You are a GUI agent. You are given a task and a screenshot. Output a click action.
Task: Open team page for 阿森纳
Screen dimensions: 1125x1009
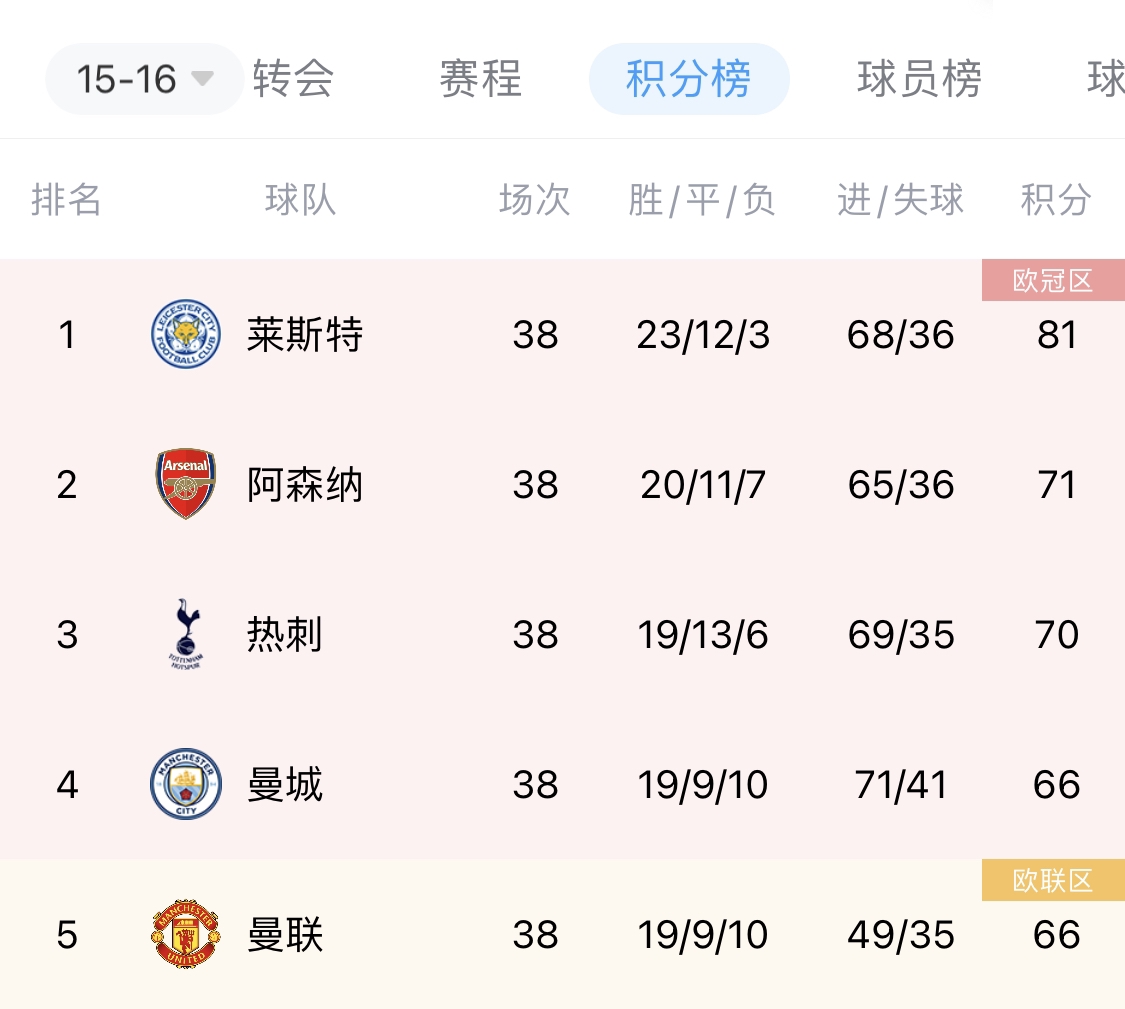click(305, 484)
